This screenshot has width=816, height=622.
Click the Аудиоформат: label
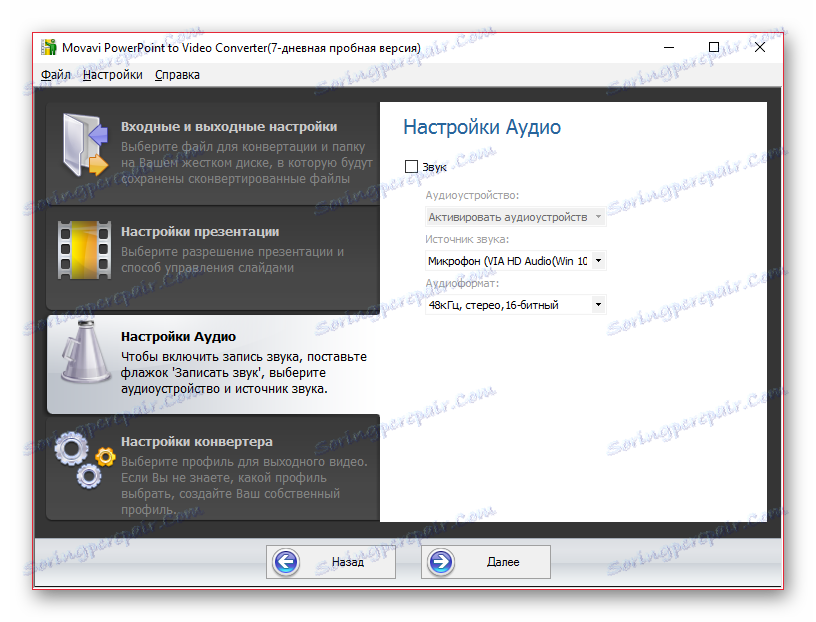point(462,283)
